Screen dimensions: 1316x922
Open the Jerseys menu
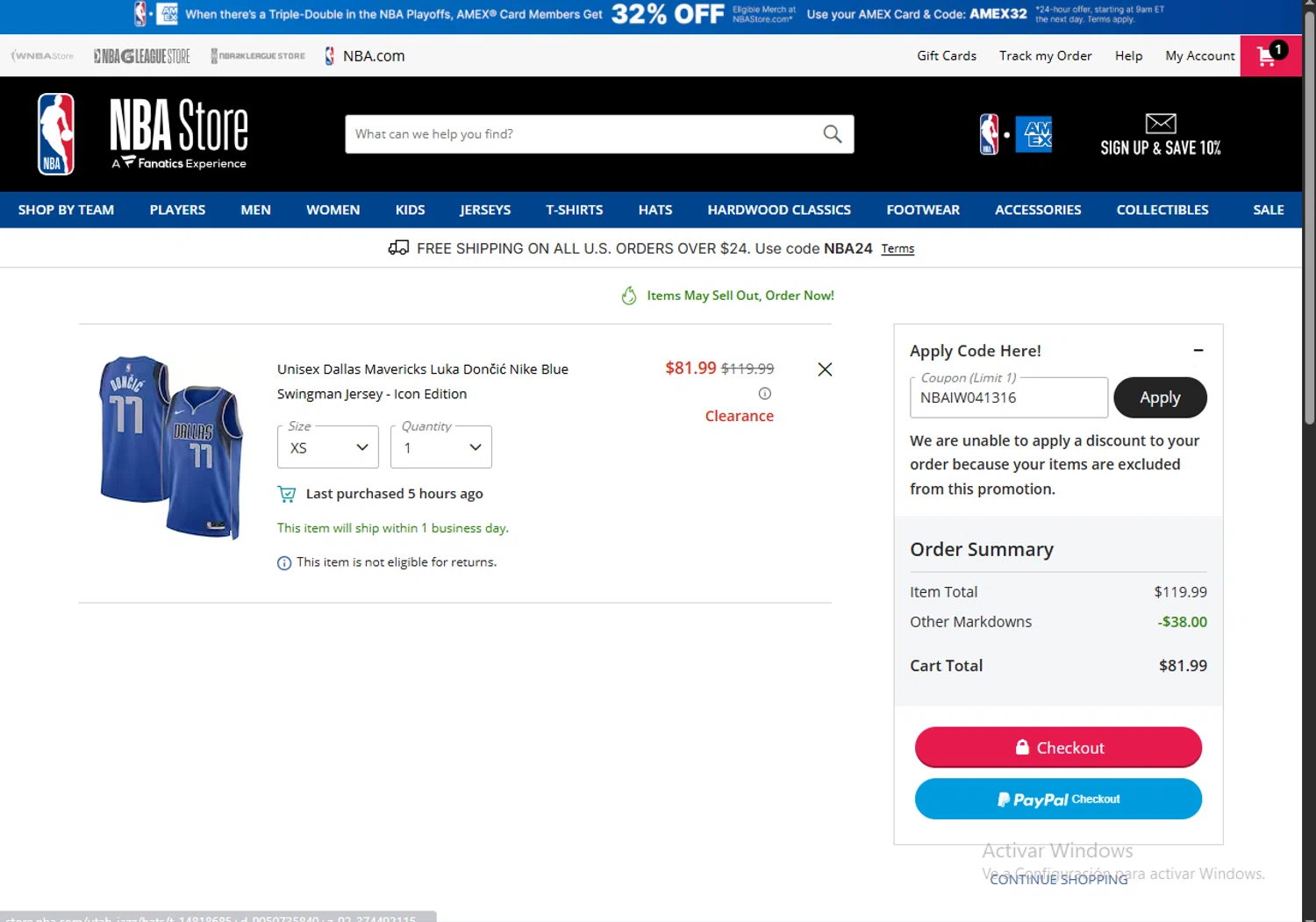coord(485,211)
